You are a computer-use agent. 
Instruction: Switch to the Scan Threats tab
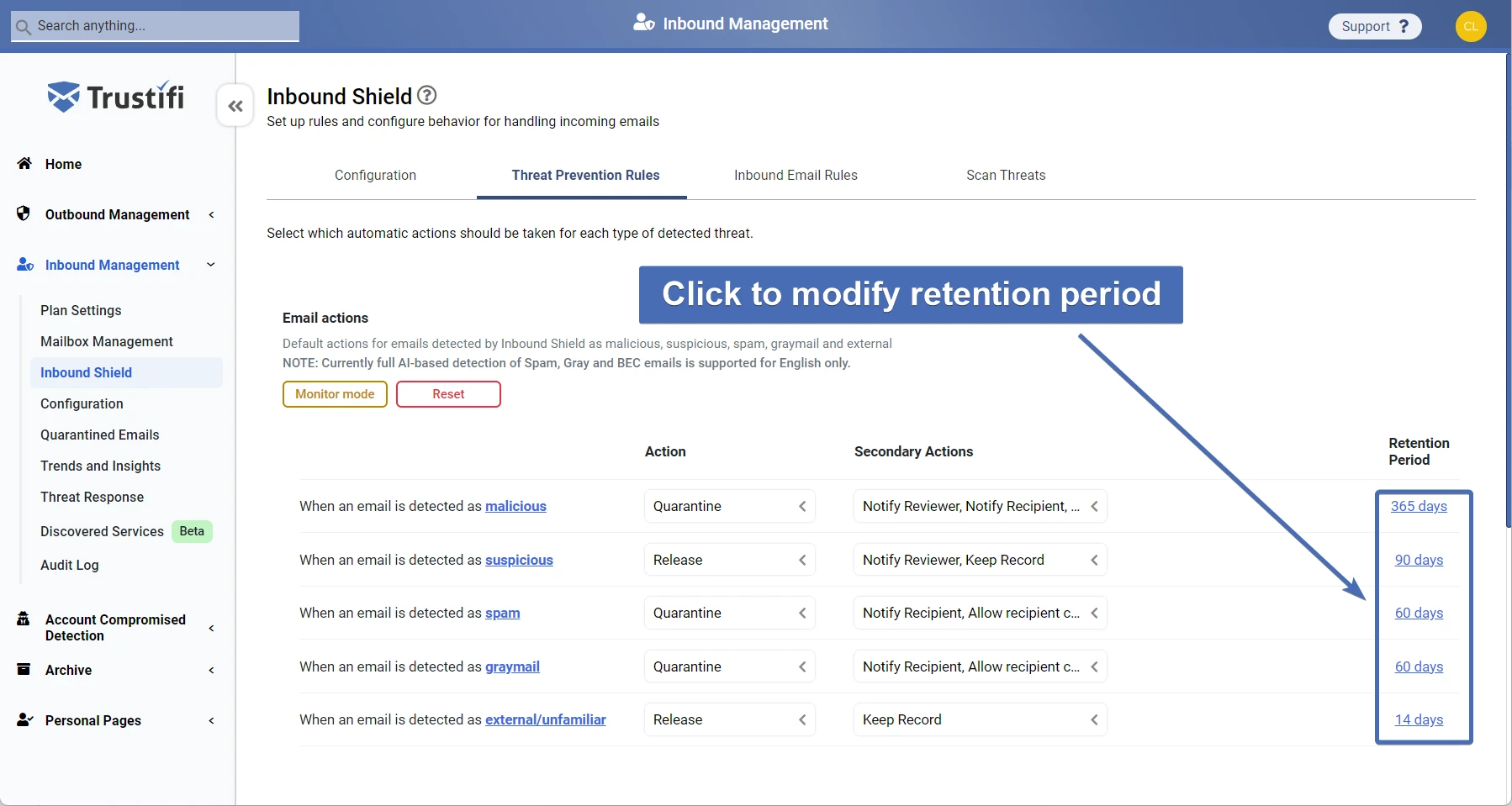click(x=1006, y=175)
